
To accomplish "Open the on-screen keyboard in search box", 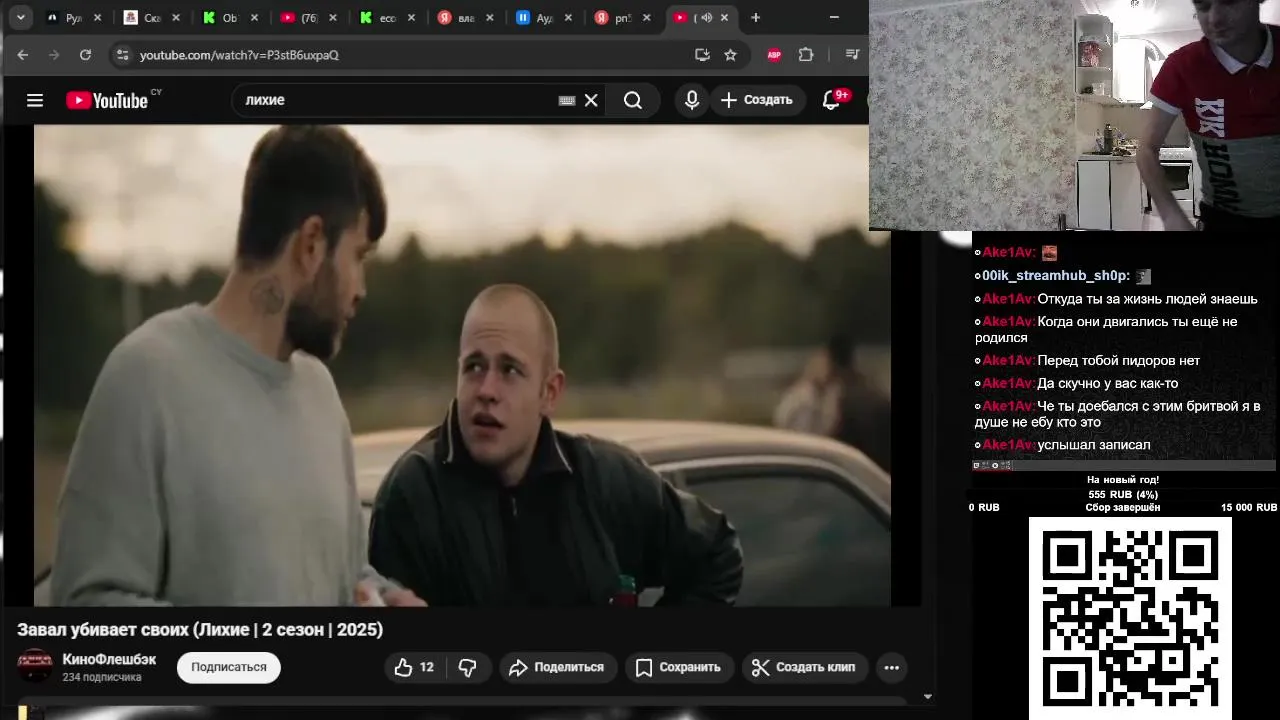I will tap(566, 100).
